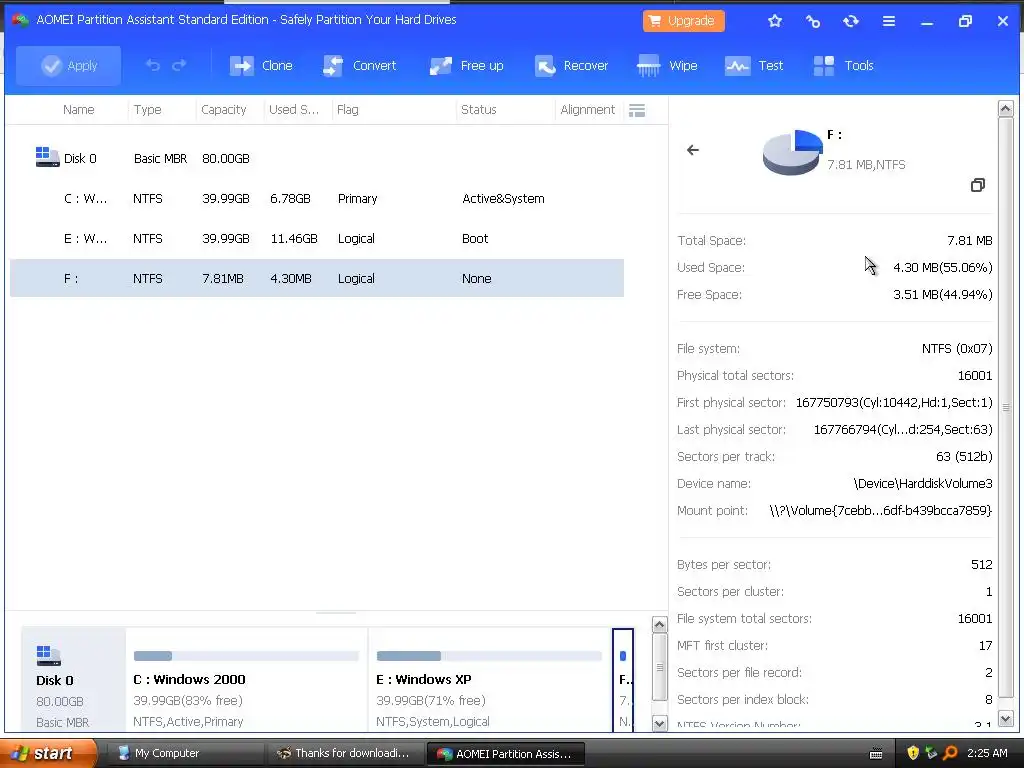Sort by the Used Space column header

tap(294, 110)
